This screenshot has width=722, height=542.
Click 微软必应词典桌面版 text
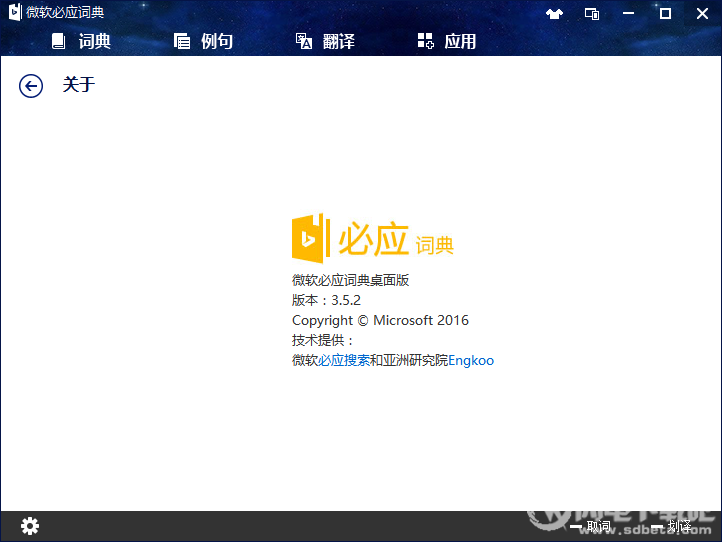350,280
